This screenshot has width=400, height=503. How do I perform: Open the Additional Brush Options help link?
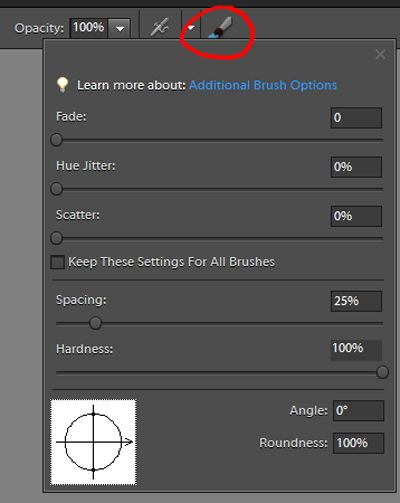263,85
